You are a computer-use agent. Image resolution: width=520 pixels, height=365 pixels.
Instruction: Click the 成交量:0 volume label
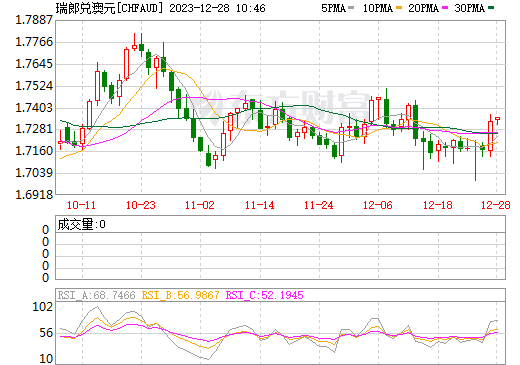click(x=81, y=224)
